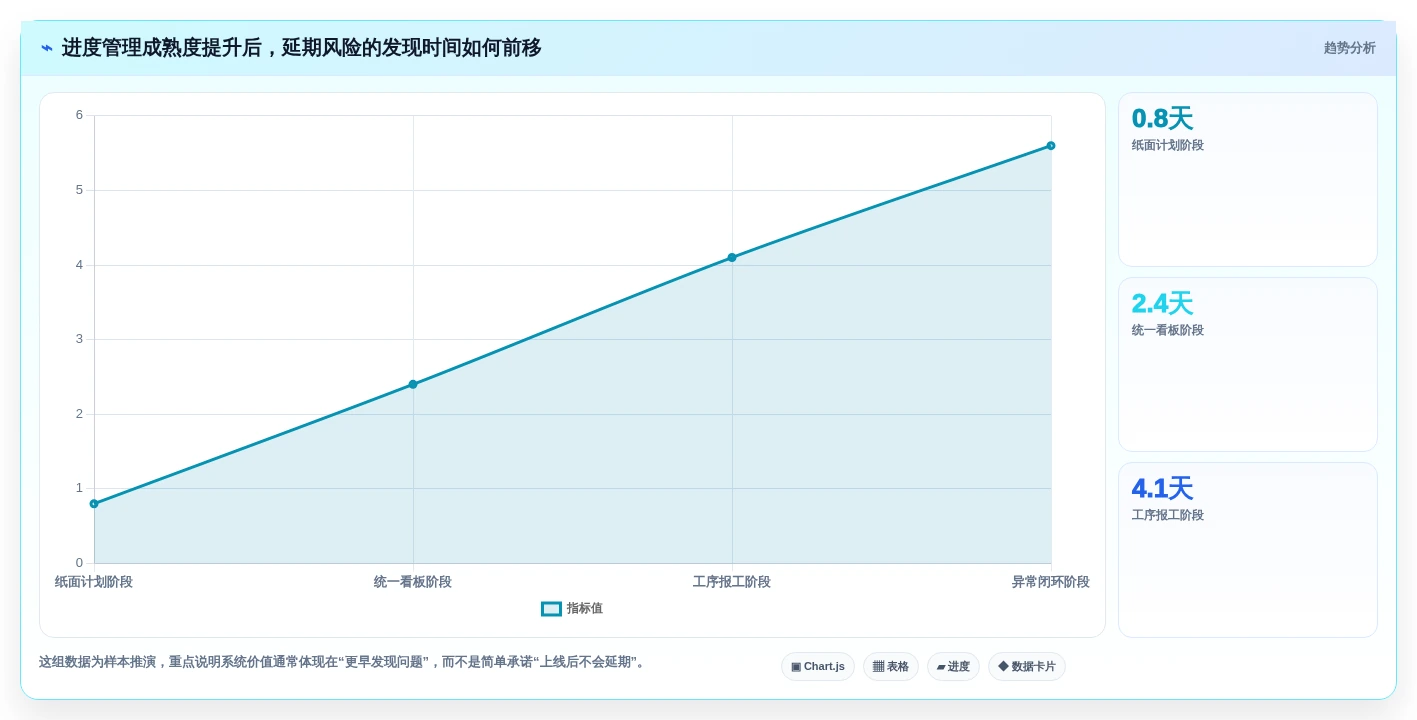Click the lightning trend icon beside the title
The image size is (1417, 720).
[x=47, y=48]
